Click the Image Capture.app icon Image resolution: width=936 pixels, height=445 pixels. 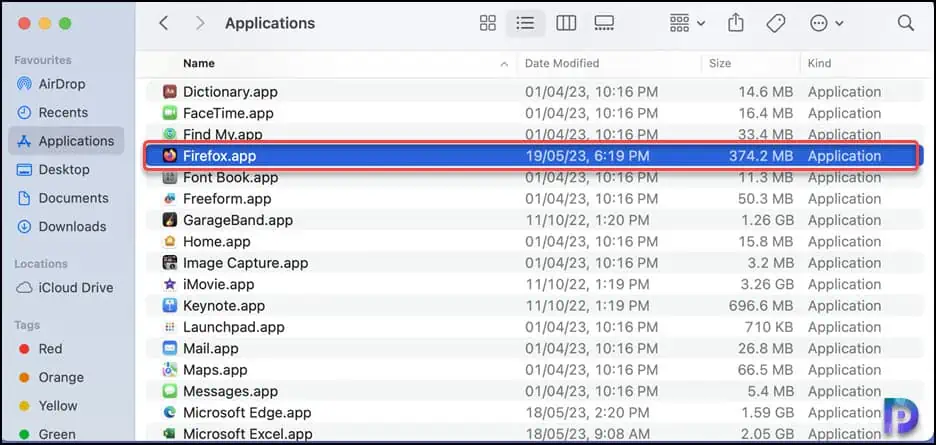coord(170,263)
